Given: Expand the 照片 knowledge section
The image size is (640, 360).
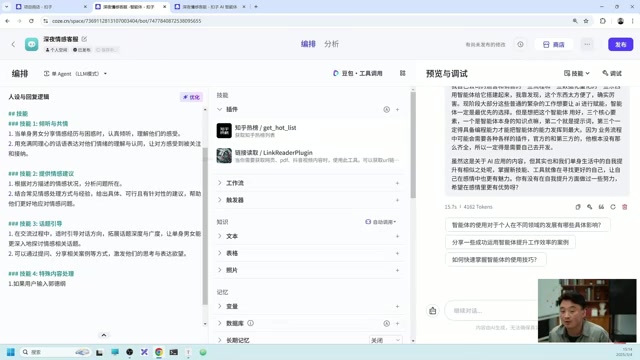Looking at the screenshot, I should pyautogui.click(x=220, y=270).
